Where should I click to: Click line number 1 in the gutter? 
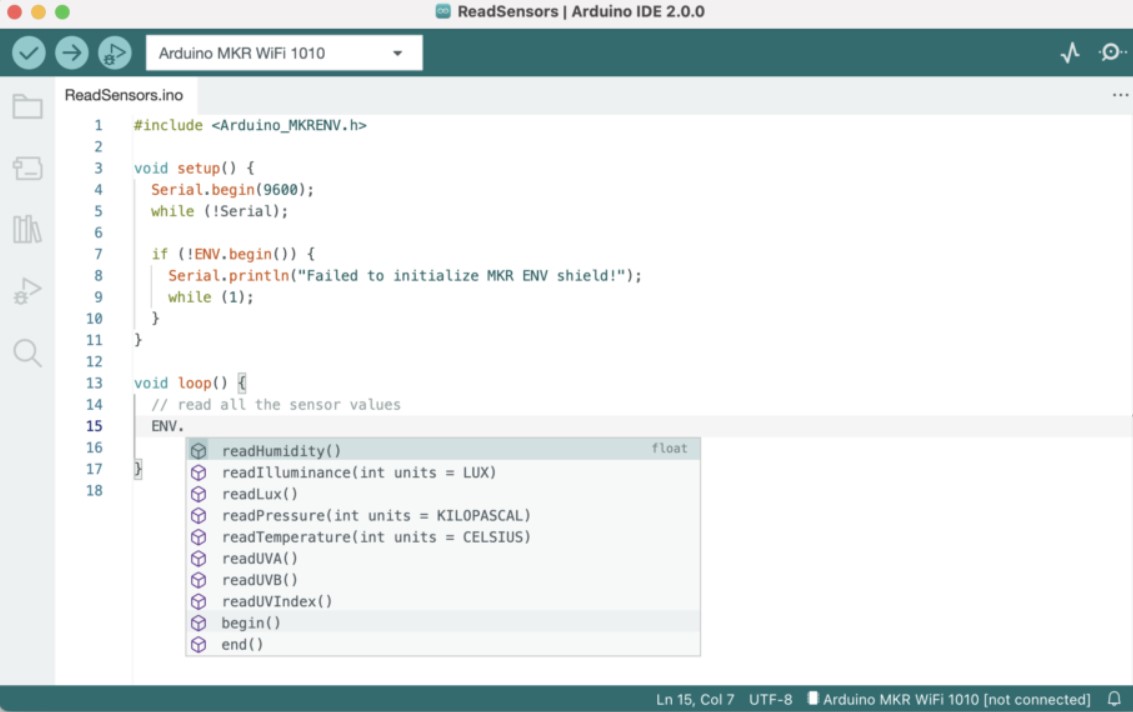point(98,125)
